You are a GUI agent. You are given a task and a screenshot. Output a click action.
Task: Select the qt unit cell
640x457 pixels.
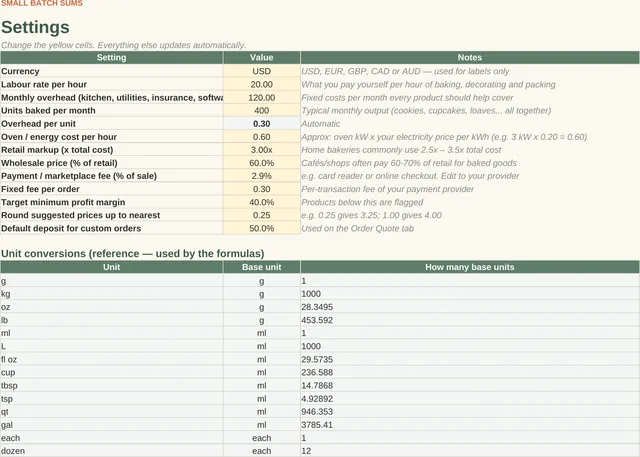(111, 411)
